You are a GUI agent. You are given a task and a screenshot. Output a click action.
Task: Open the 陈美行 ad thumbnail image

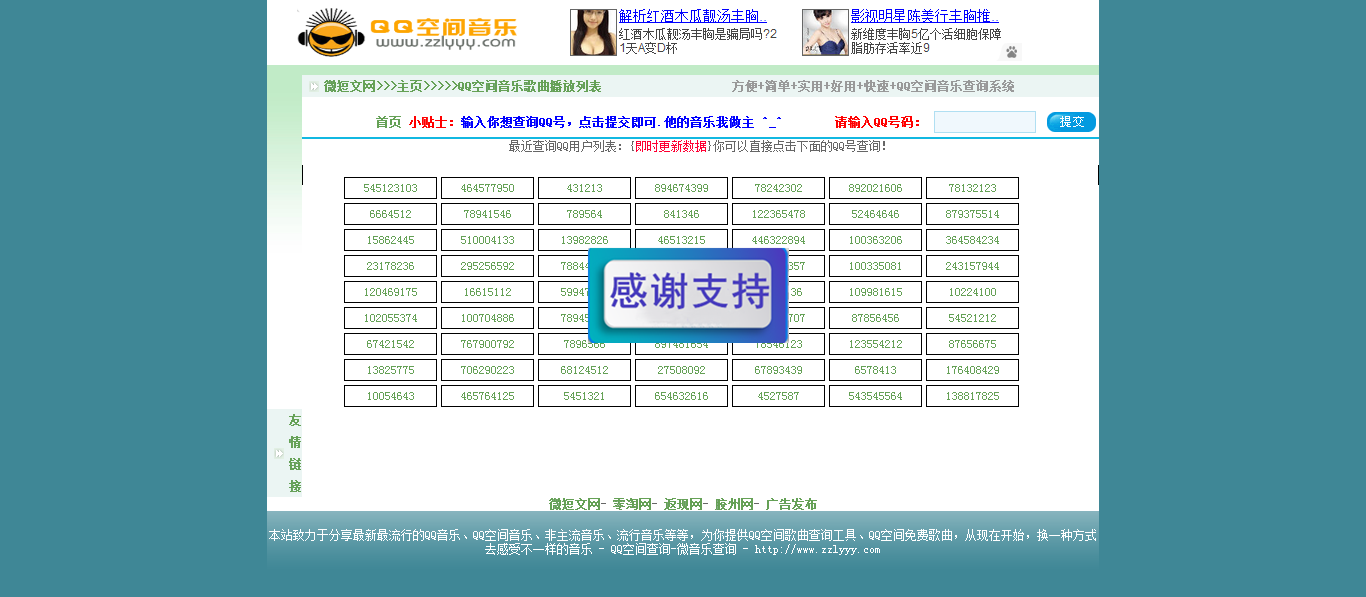(825, 33)
